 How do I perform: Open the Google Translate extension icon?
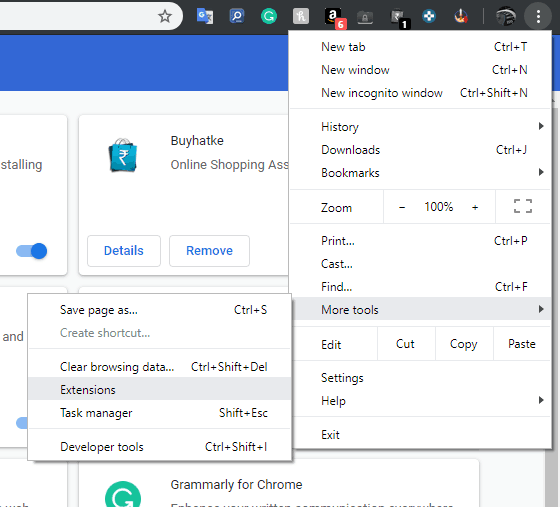coord(205,16)
